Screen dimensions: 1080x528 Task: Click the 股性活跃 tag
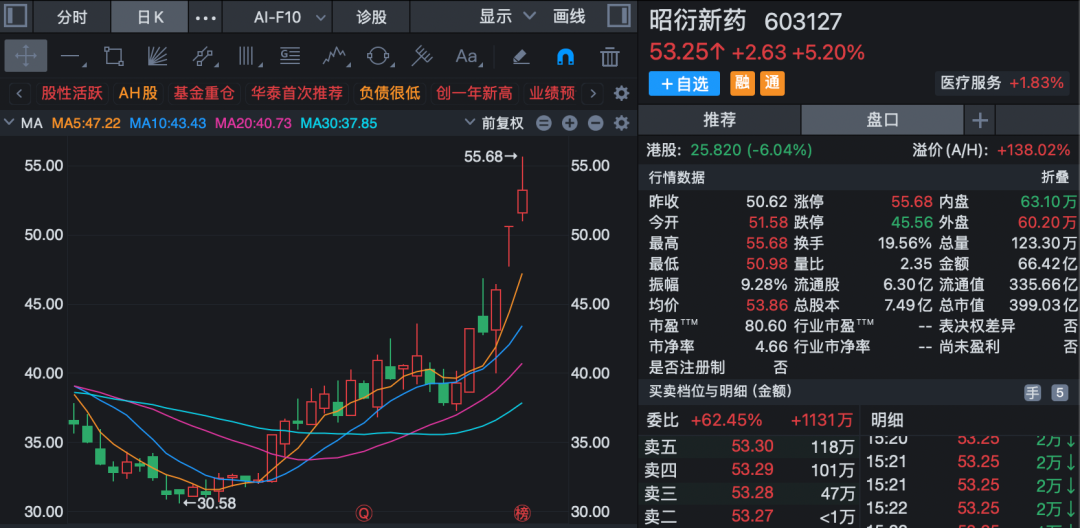[72, 93]
